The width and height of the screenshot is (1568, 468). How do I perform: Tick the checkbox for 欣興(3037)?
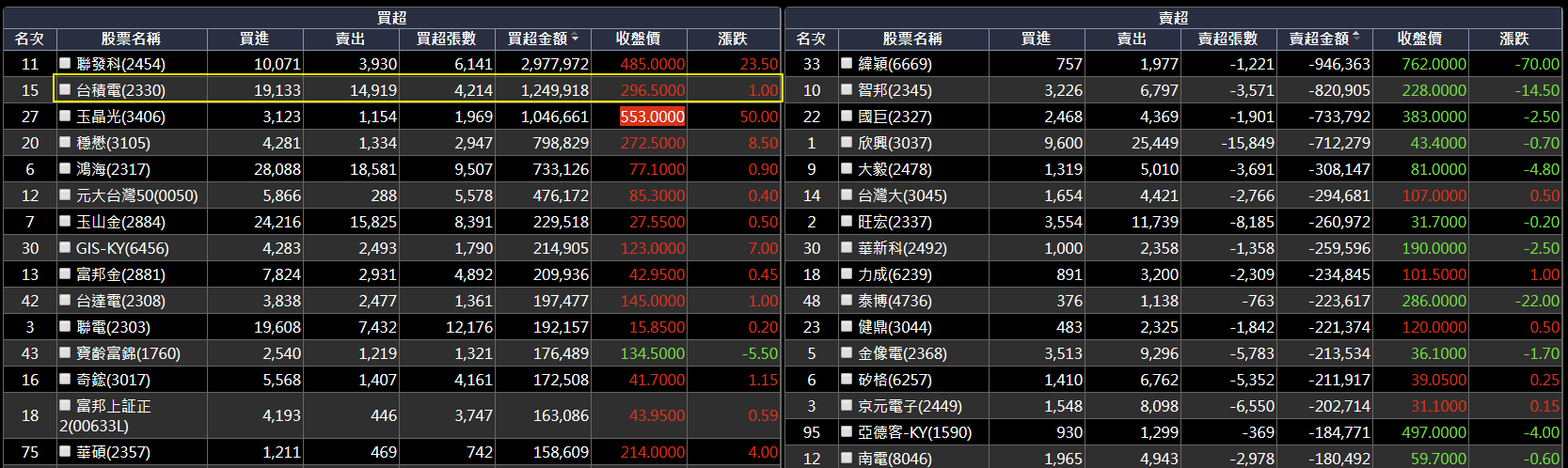(847, 142)
